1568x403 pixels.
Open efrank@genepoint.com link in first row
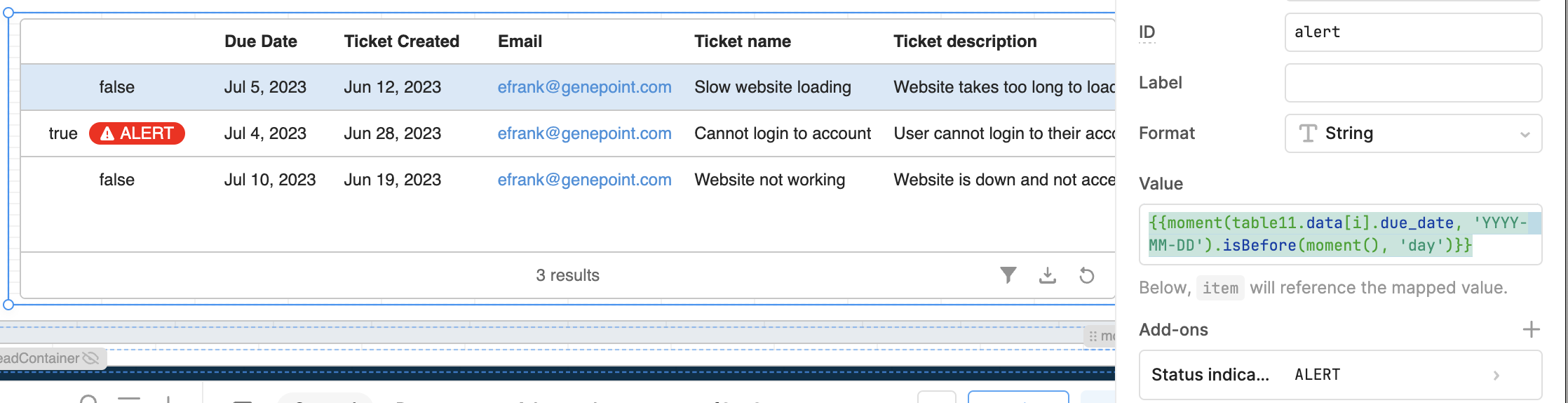(585, 87)
